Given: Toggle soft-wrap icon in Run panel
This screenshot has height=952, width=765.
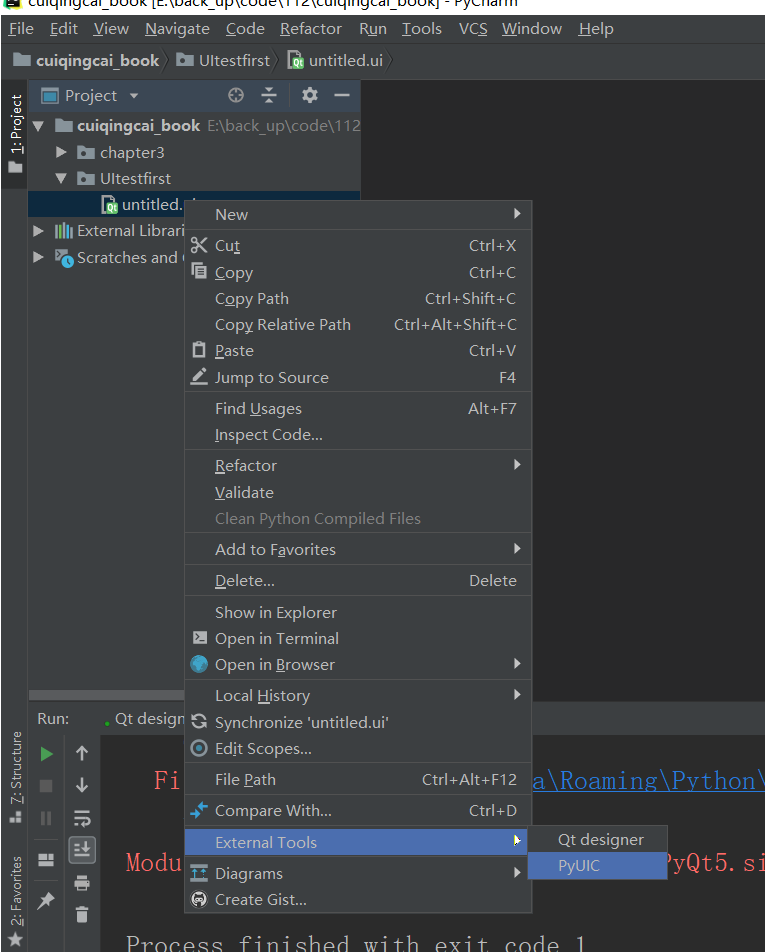Looking at the screenshot, I should (82, 818).
